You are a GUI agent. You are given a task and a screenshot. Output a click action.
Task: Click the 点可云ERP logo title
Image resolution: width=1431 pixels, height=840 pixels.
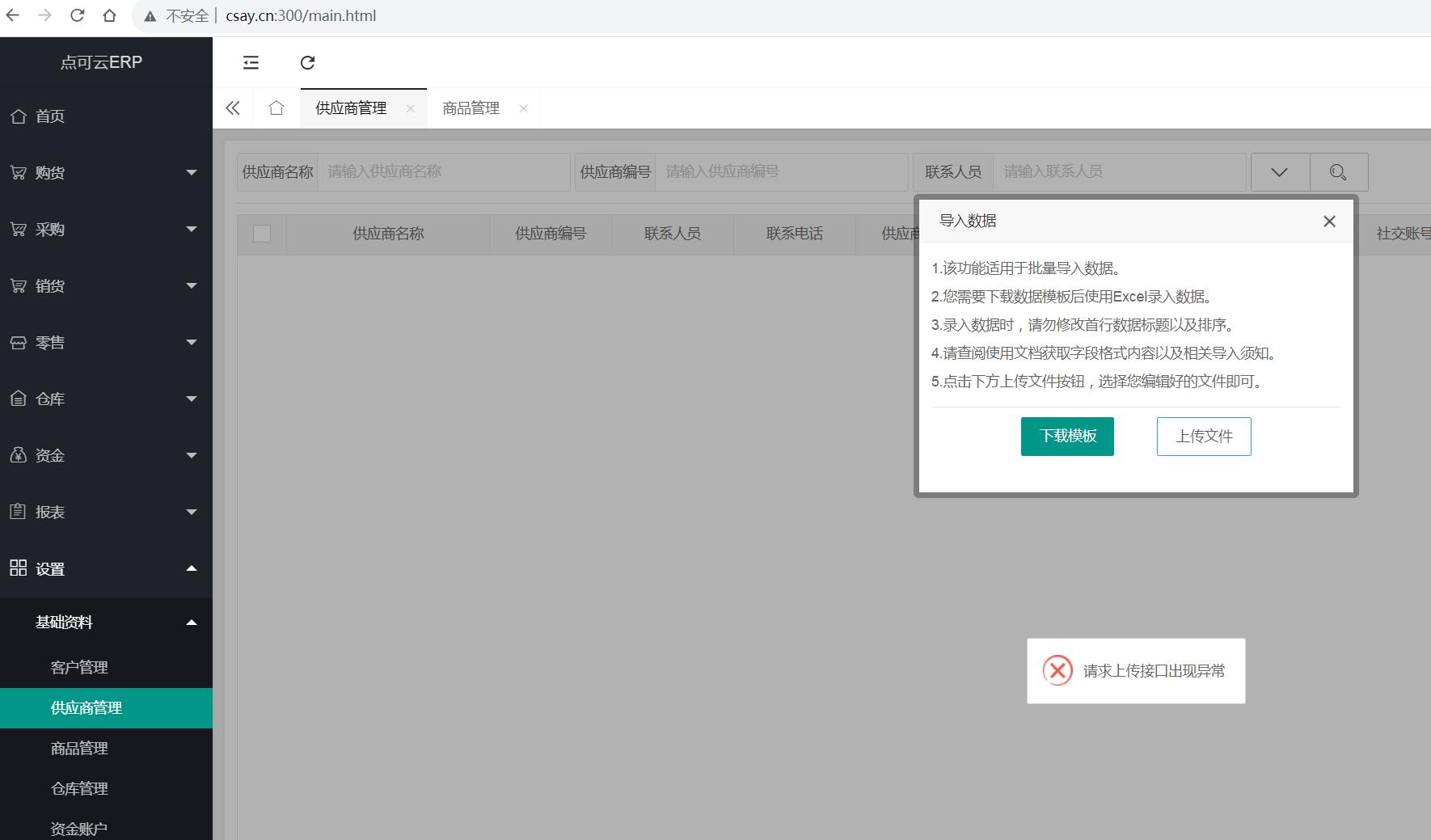point(101,62)
